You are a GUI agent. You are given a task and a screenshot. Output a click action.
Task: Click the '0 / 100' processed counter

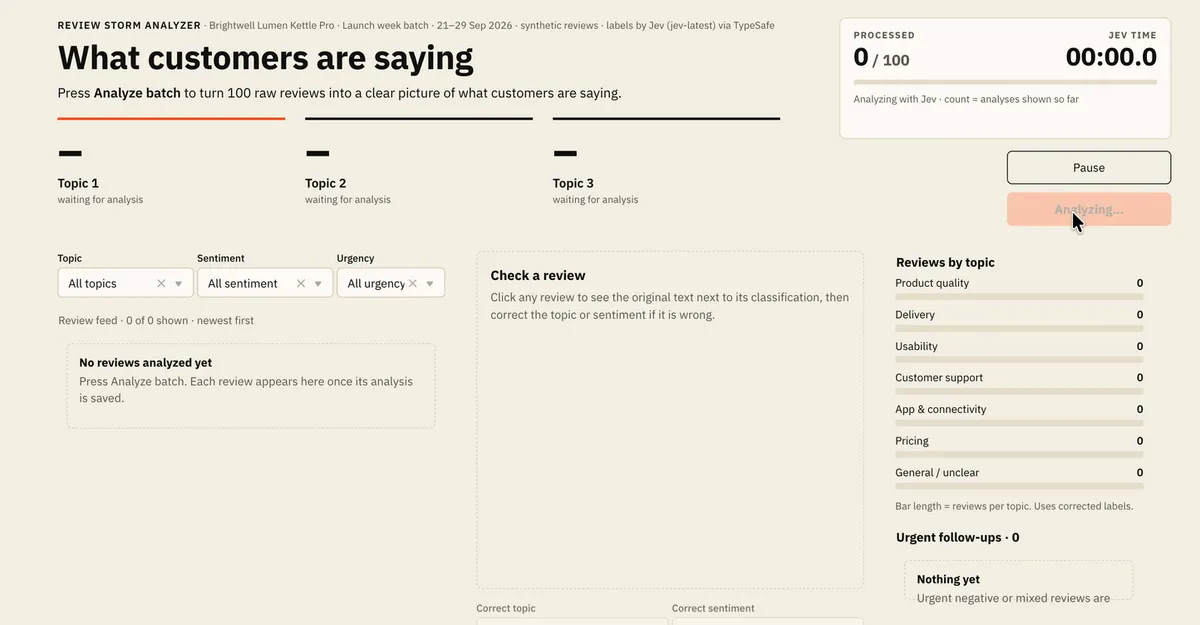pos(881,58)
